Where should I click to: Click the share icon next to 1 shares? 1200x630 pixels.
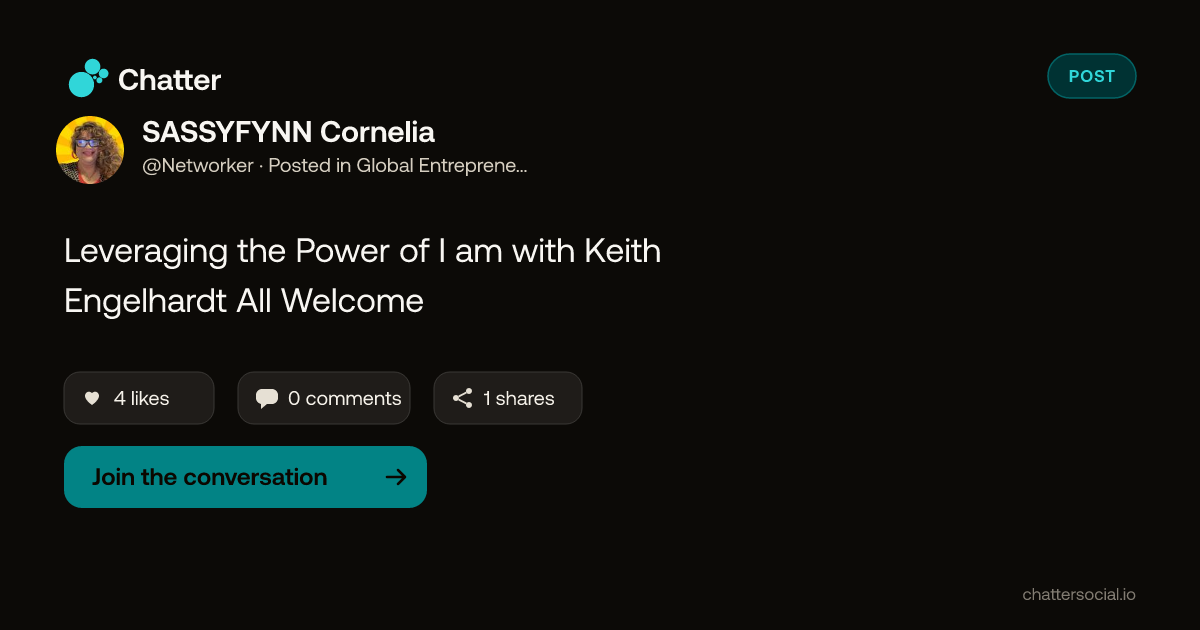click(x=462, y=398)
